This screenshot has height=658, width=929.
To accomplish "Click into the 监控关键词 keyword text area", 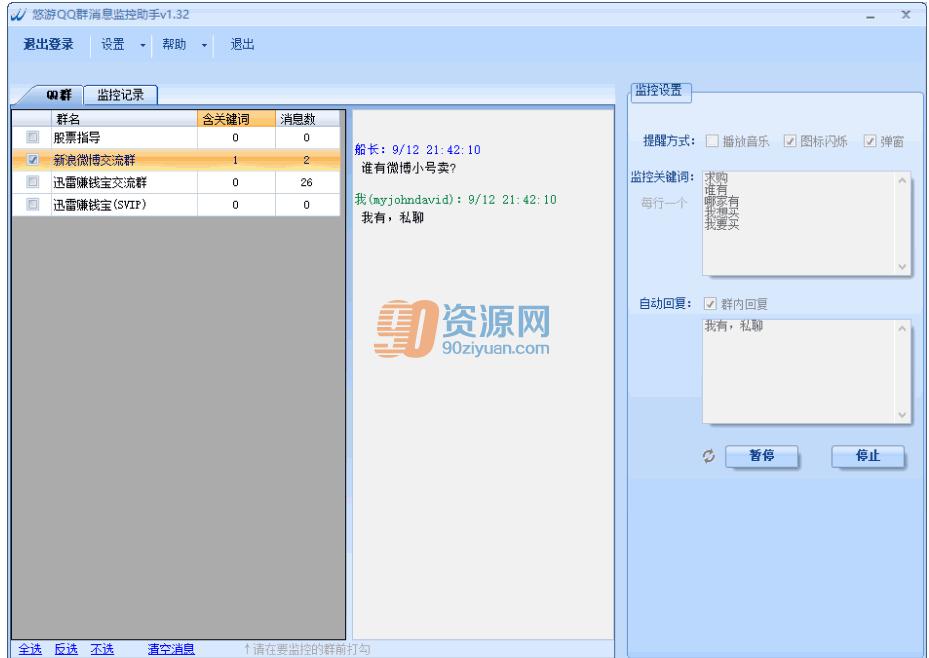I will (806, 223).
